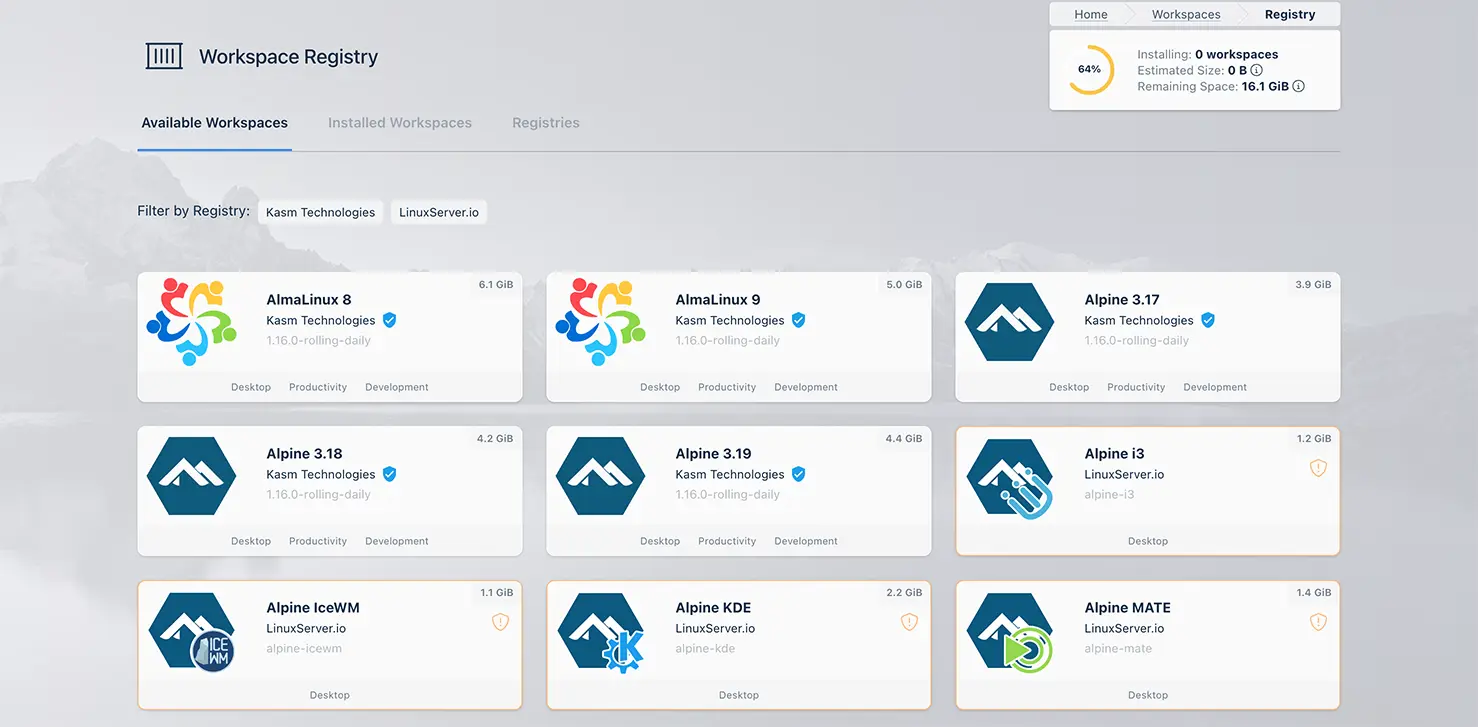Click the Alpine 3.17 hexagon logo
The image size is (1478, 727).
tap(1009, 321)
